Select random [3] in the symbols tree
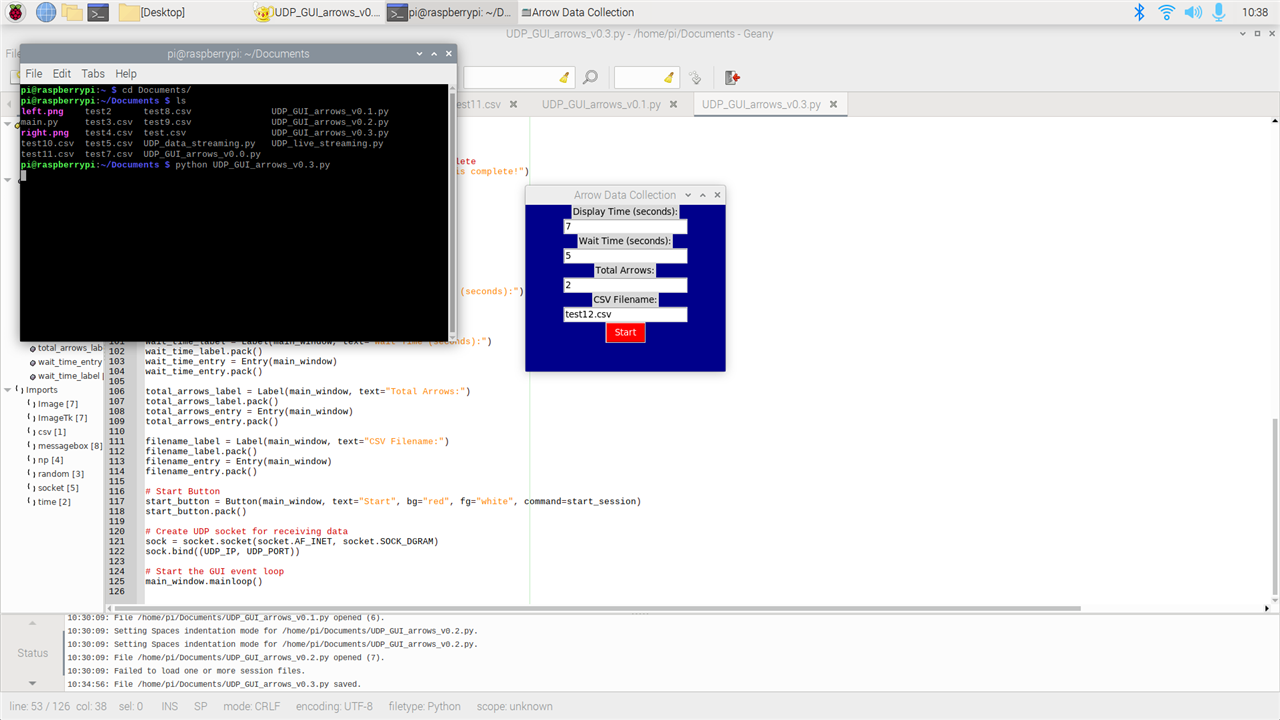This screenshot has height=720, width=1280. [x=61, y=474]
